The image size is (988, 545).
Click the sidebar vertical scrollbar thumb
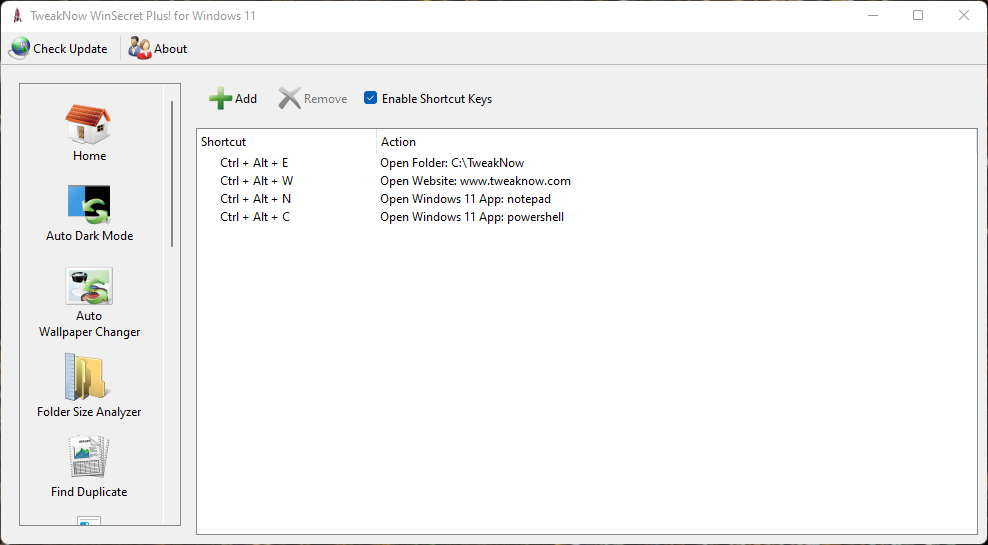click(x=172, y=173)
